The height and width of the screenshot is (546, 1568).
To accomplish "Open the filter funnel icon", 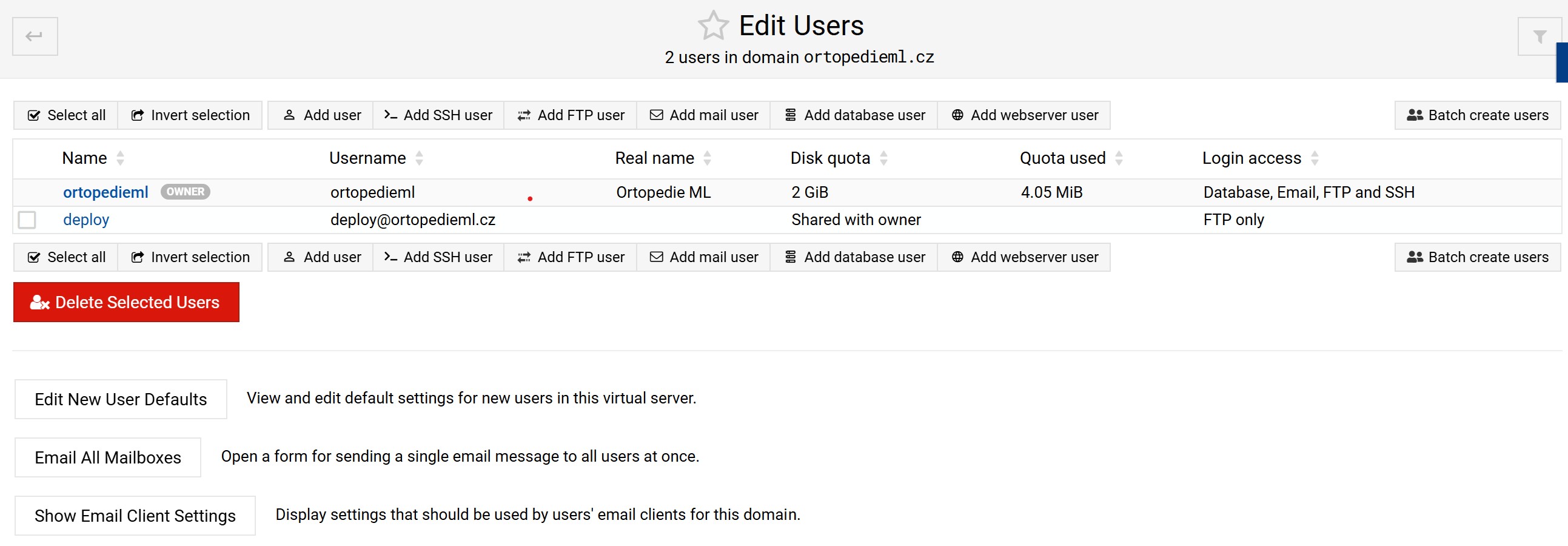I will [1539, 37].
